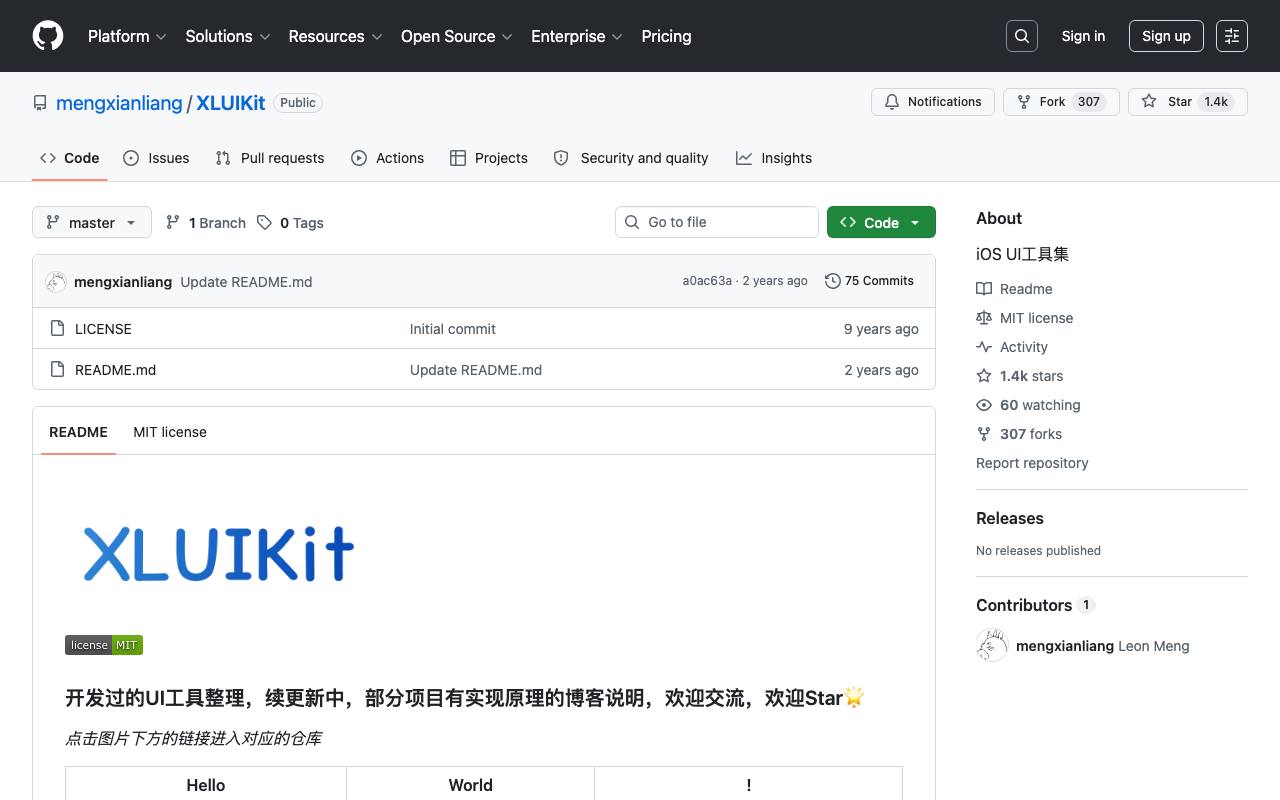1280x800 pixels.
Task: Expand the Platform menu
Action: point(127,36)
